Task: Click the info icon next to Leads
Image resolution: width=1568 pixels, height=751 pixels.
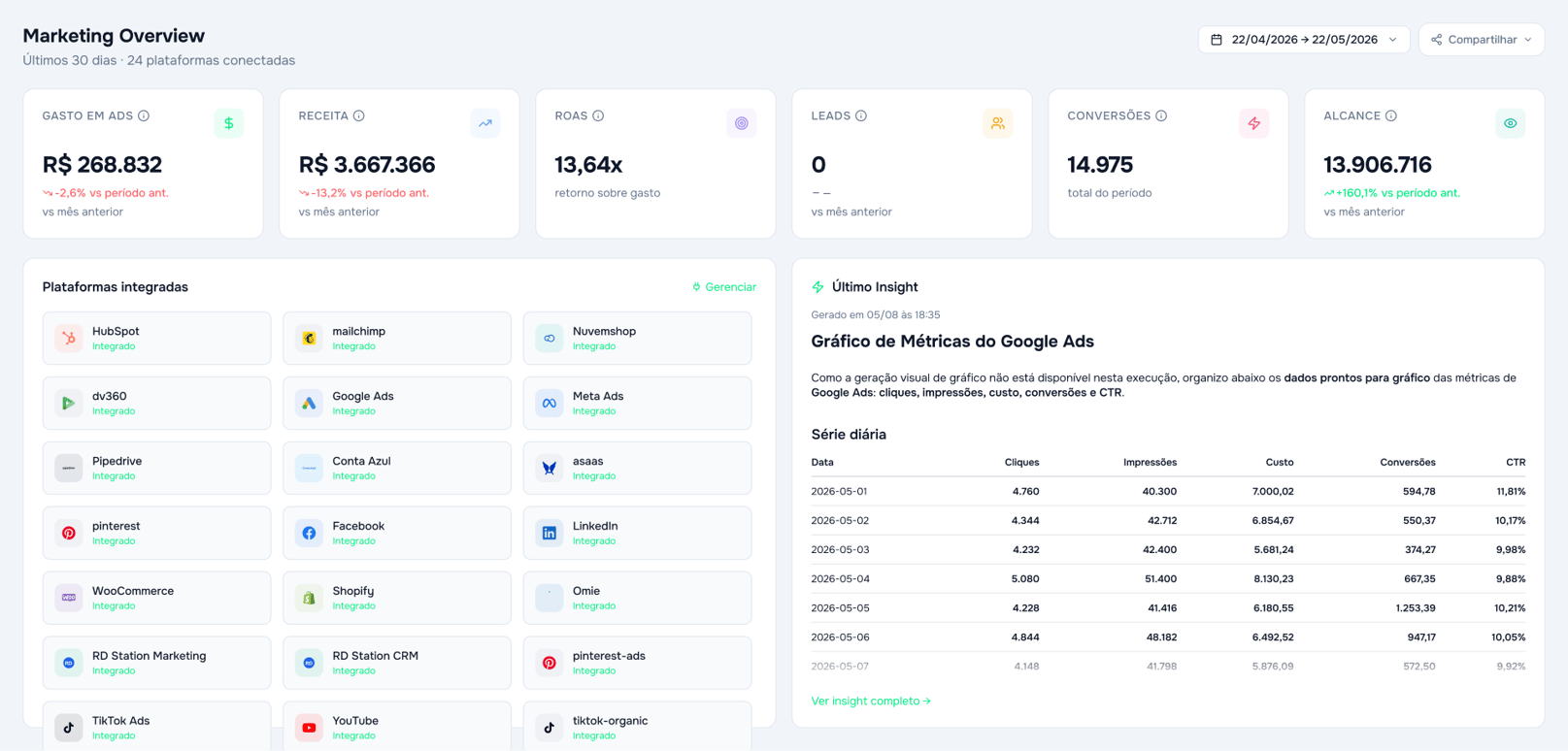Action: tap(861, 115)
